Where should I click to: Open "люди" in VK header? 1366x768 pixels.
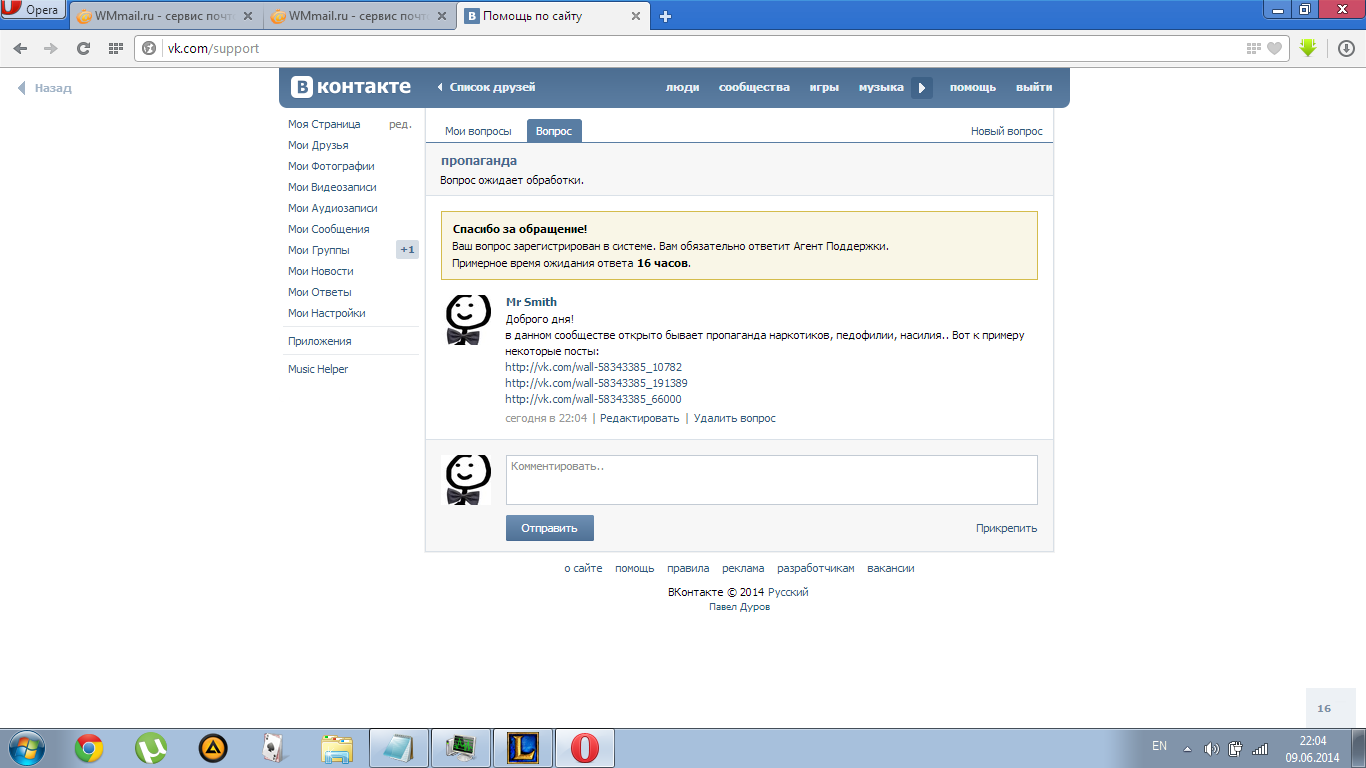pyautogui.click(x=683, y=87)
